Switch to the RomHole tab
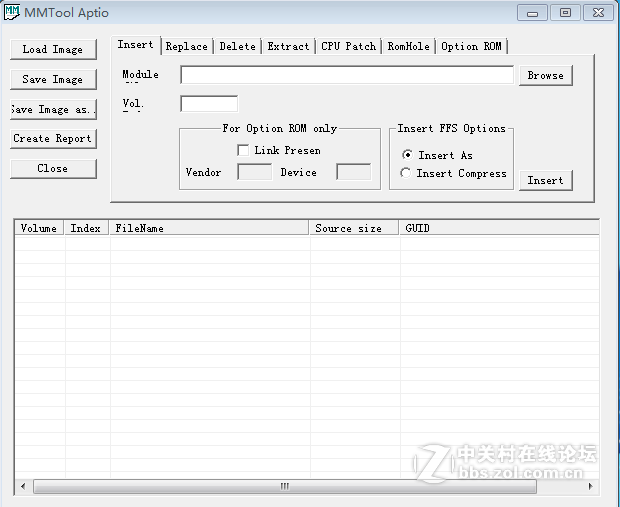 [x=408, y=46]
